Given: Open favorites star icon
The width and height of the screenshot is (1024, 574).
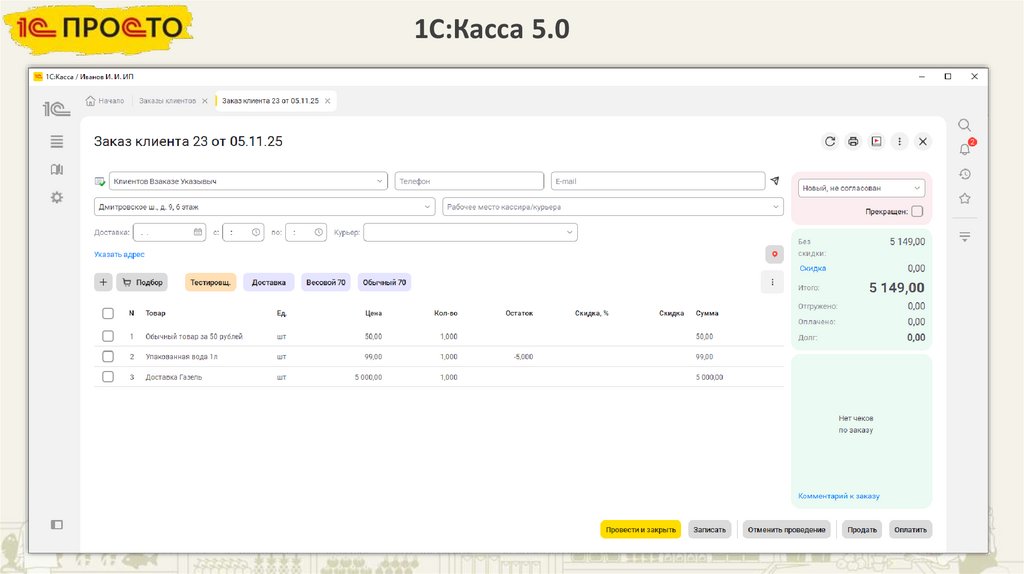Looking at the screenshot, I should click(965, 199).
